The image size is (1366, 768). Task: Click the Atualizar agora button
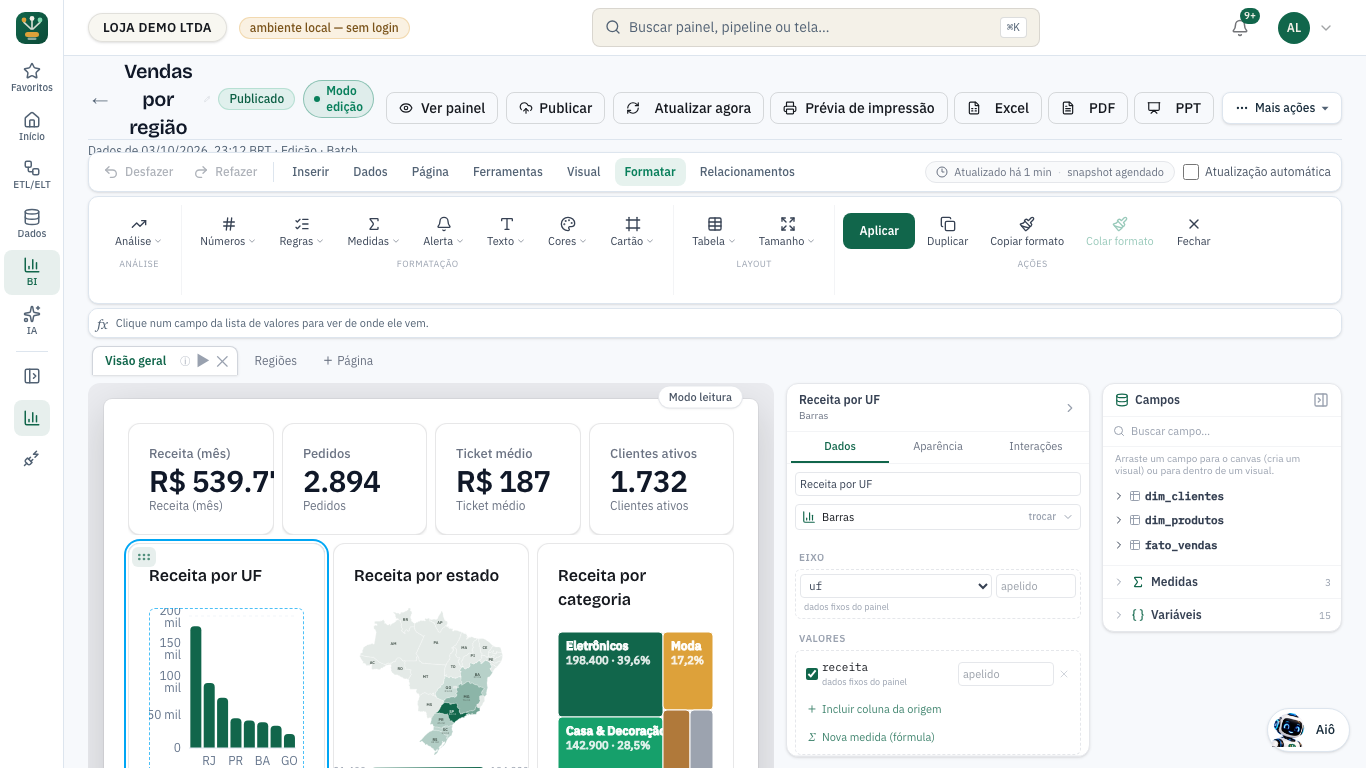pyautogui.click(x=689, y=108)
